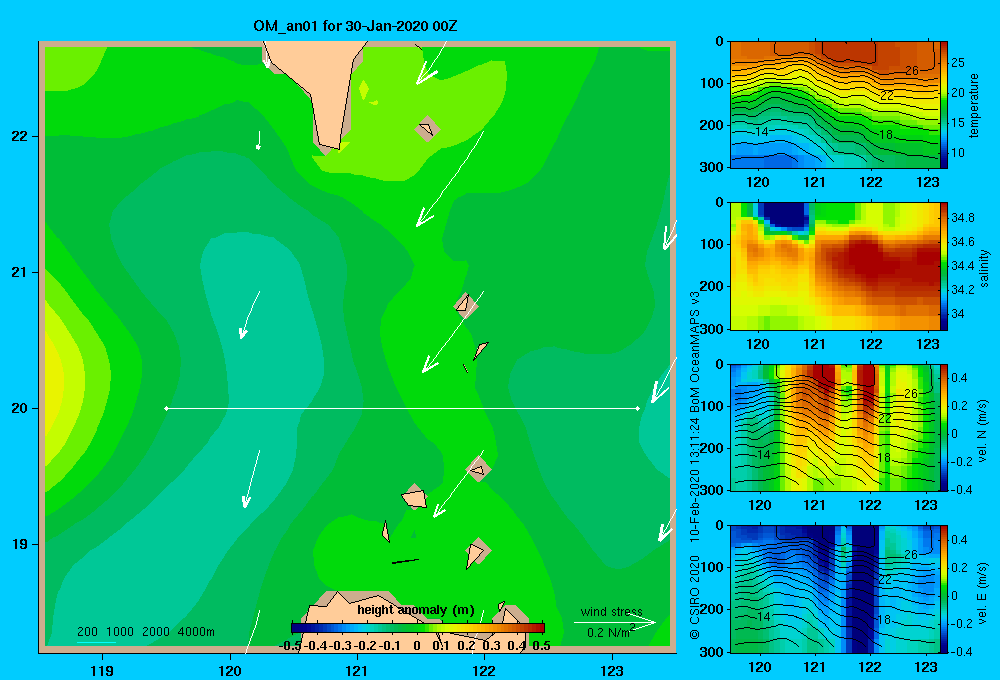1000x680 pixels.
Task: Click the '0.5' height anomaly scale maximum value
Action: click(541, 646)
